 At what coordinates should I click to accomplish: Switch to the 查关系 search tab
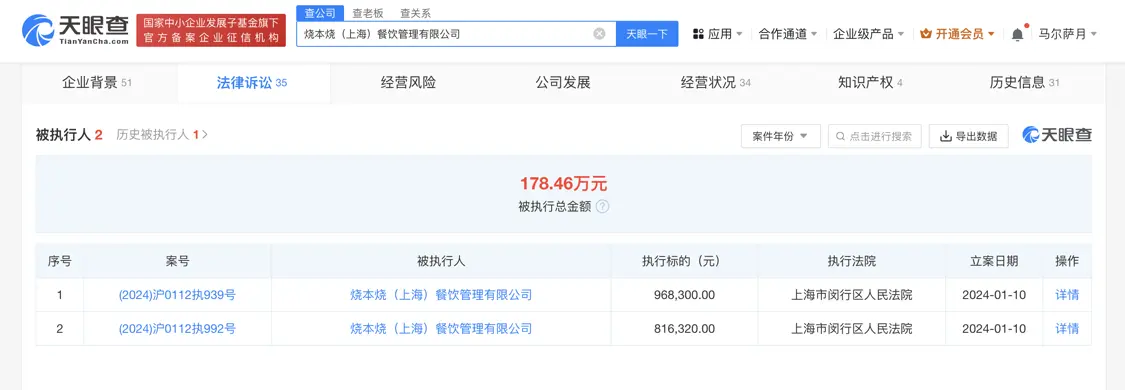click(415, 13)
